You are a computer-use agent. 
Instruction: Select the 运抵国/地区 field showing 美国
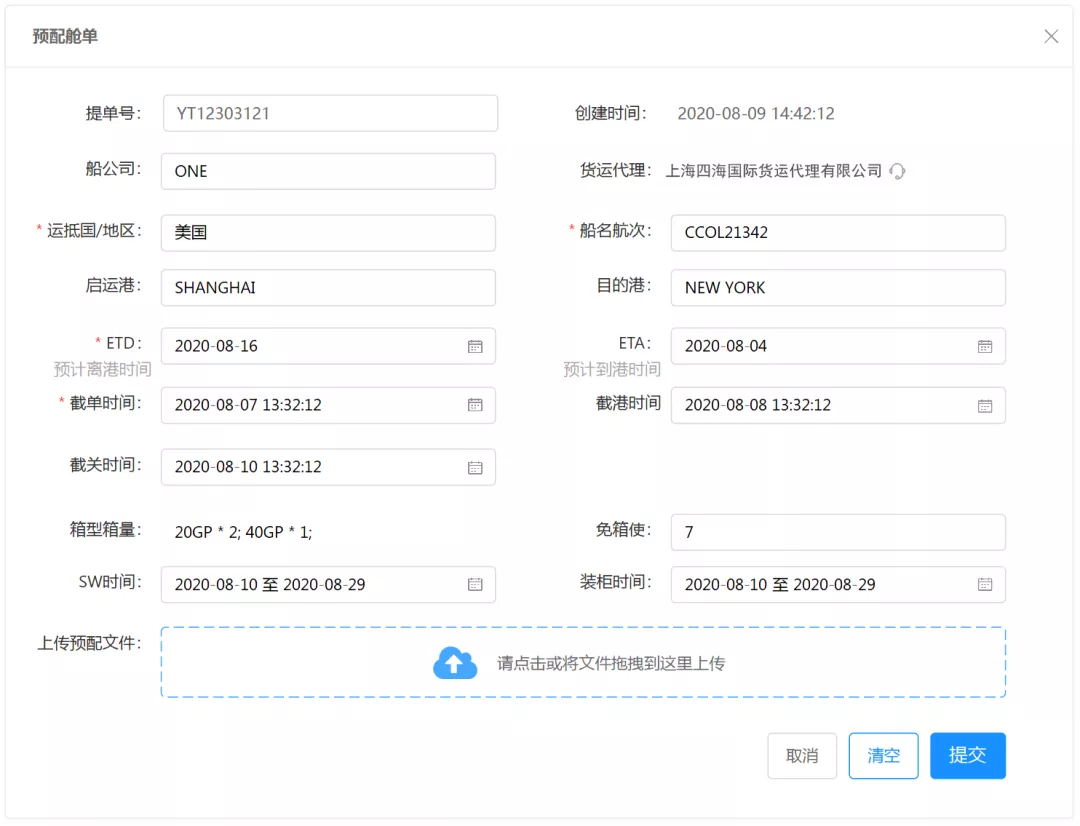(328, 232)
